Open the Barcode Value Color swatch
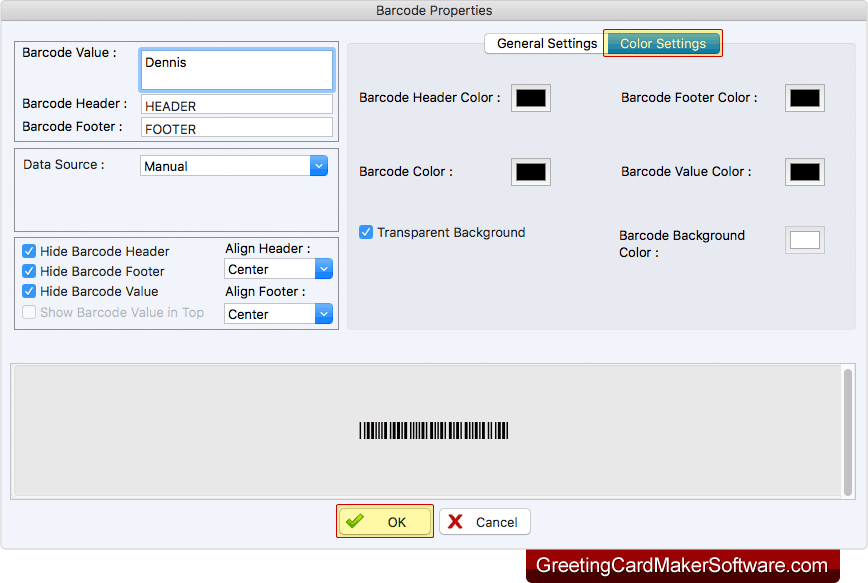868x583 pixels. 804,172
